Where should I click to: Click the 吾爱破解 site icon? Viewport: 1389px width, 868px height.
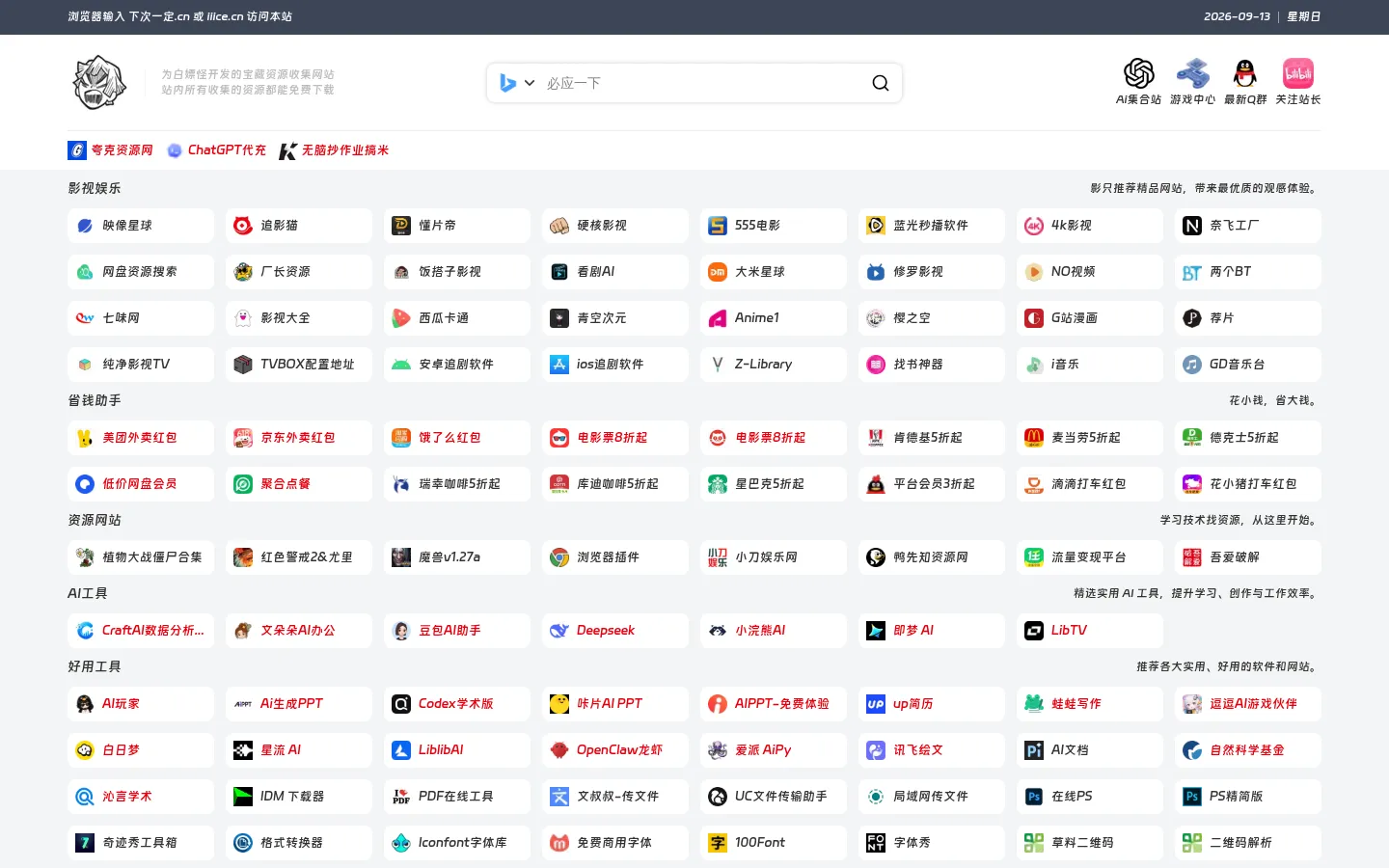1192,557
